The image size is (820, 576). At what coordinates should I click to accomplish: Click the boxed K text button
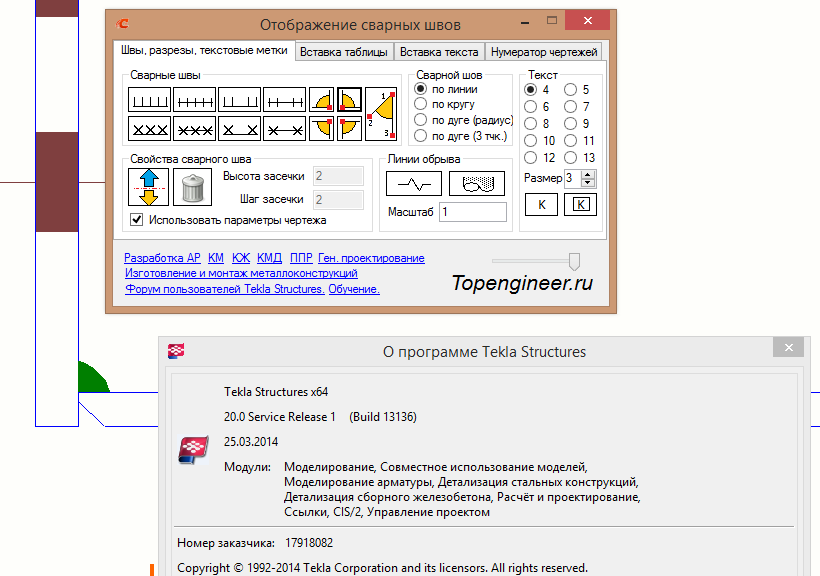580,205
